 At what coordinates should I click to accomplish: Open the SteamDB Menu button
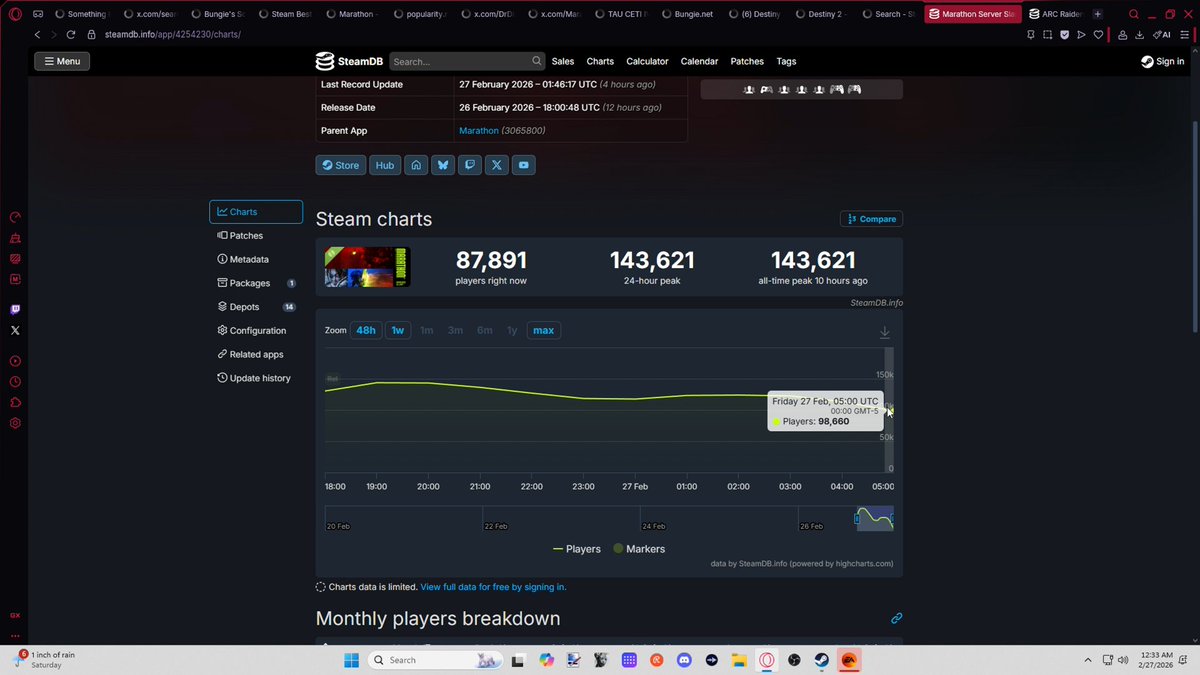62,61
